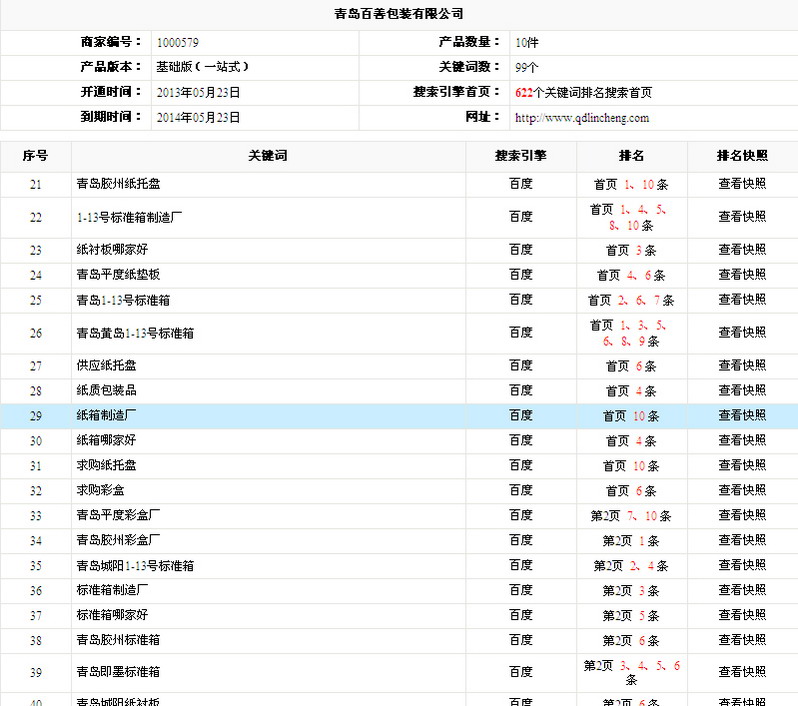Click ranking 第2页 3、4、5、6 条 in row 39
798x706 pixels.
pos(631,672)
